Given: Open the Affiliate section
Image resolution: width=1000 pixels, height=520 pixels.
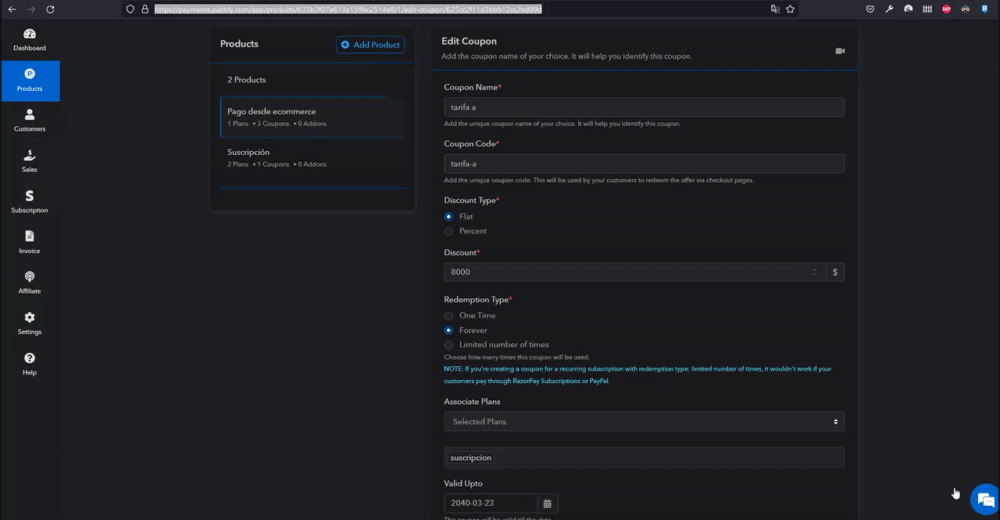Looking at the screenshot, I should [29, 283].
